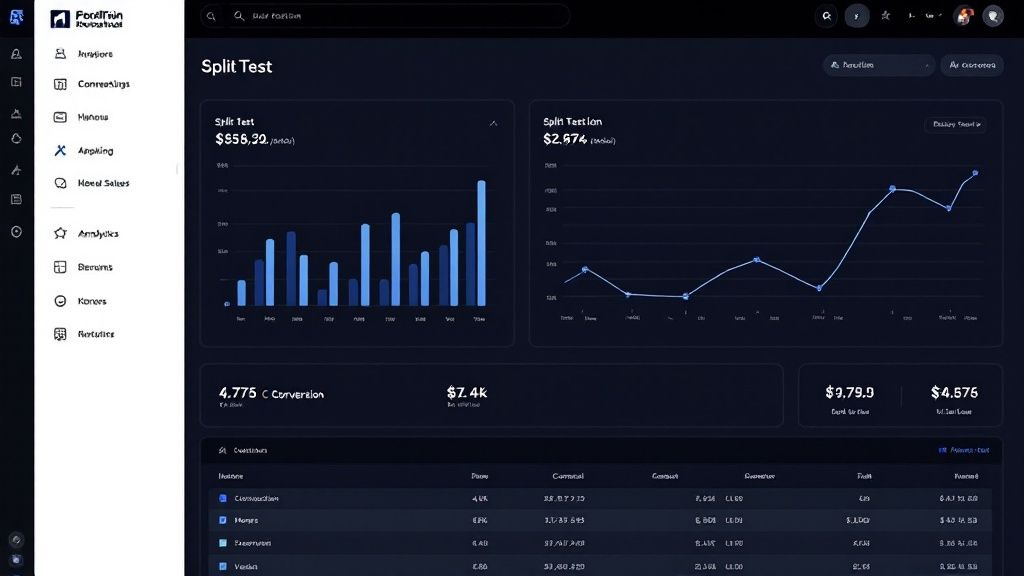Click the blue app logo in the left rail

click(x=16, y=16)
